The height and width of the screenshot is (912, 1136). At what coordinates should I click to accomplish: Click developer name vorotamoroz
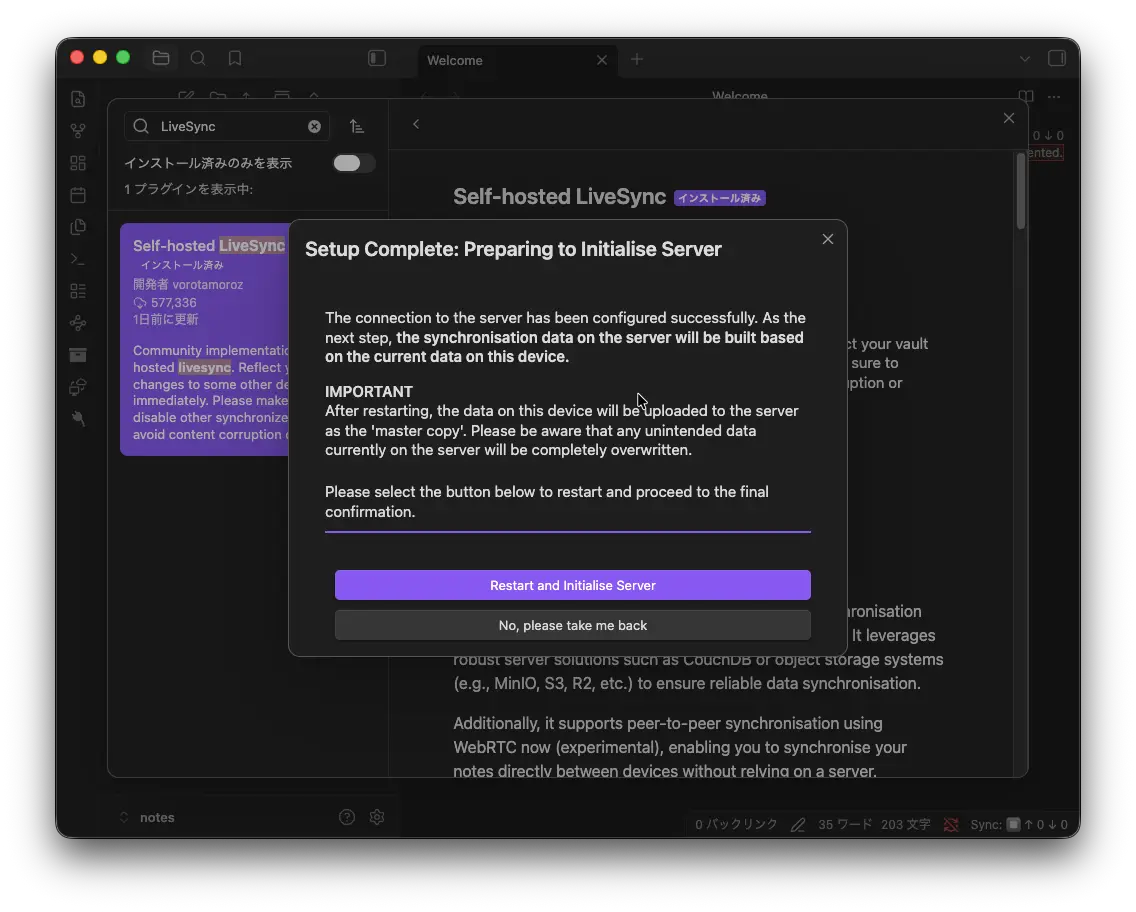[x=208, y=285]
